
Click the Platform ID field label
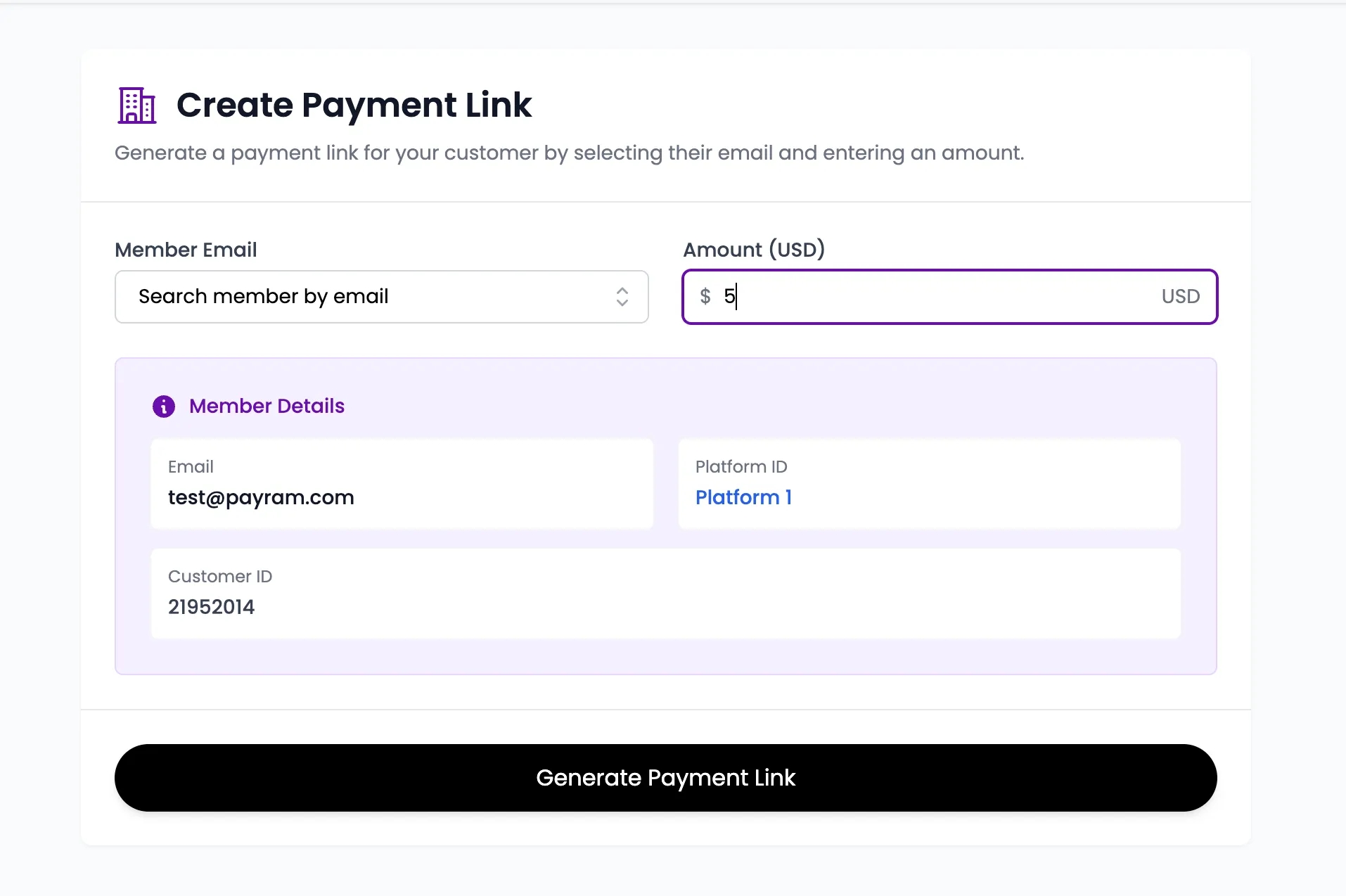click(741, 467)
